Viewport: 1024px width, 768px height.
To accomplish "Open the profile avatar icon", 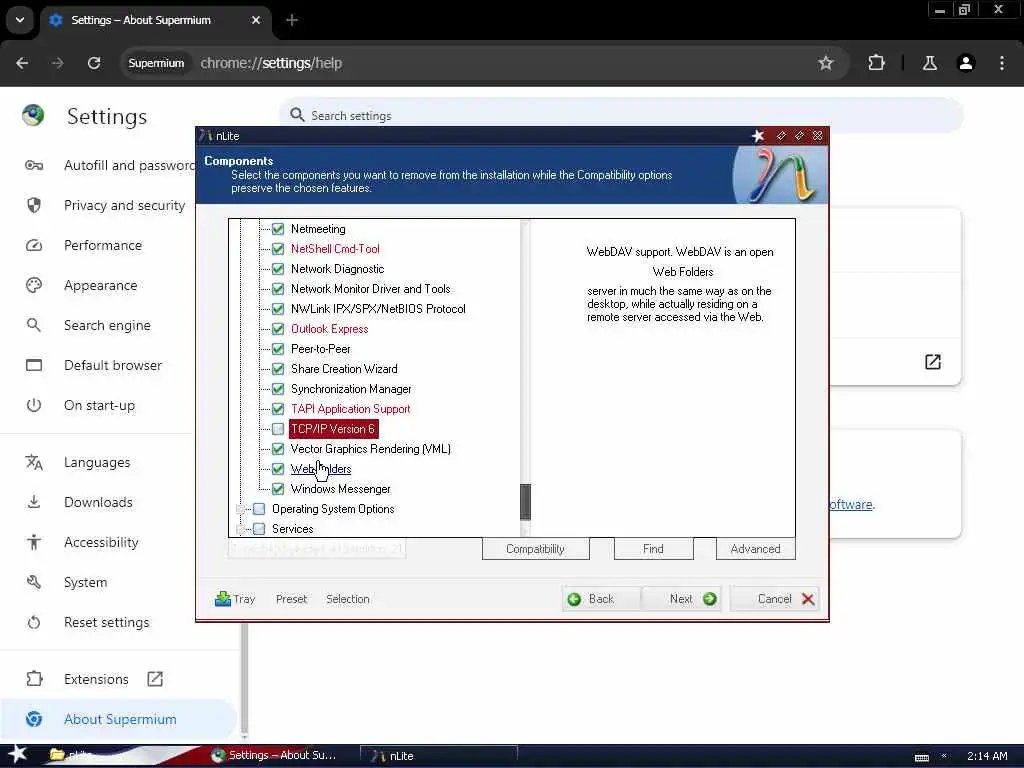I will (965, 63).
